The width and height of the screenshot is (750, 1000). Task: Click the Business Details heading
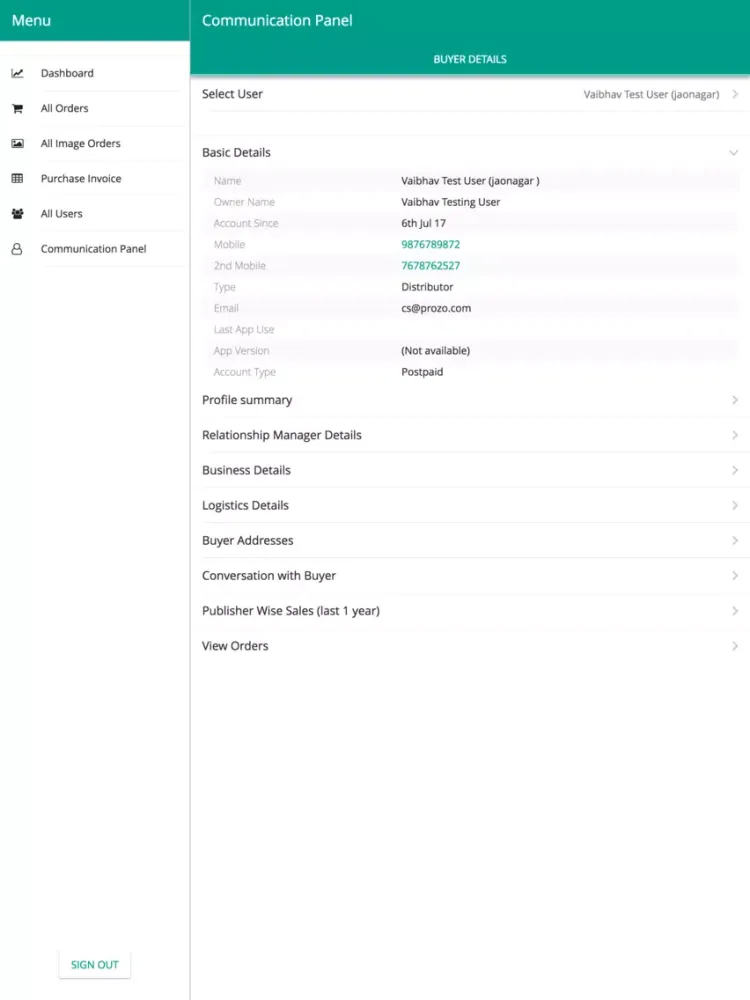click(x=246, y=470)
